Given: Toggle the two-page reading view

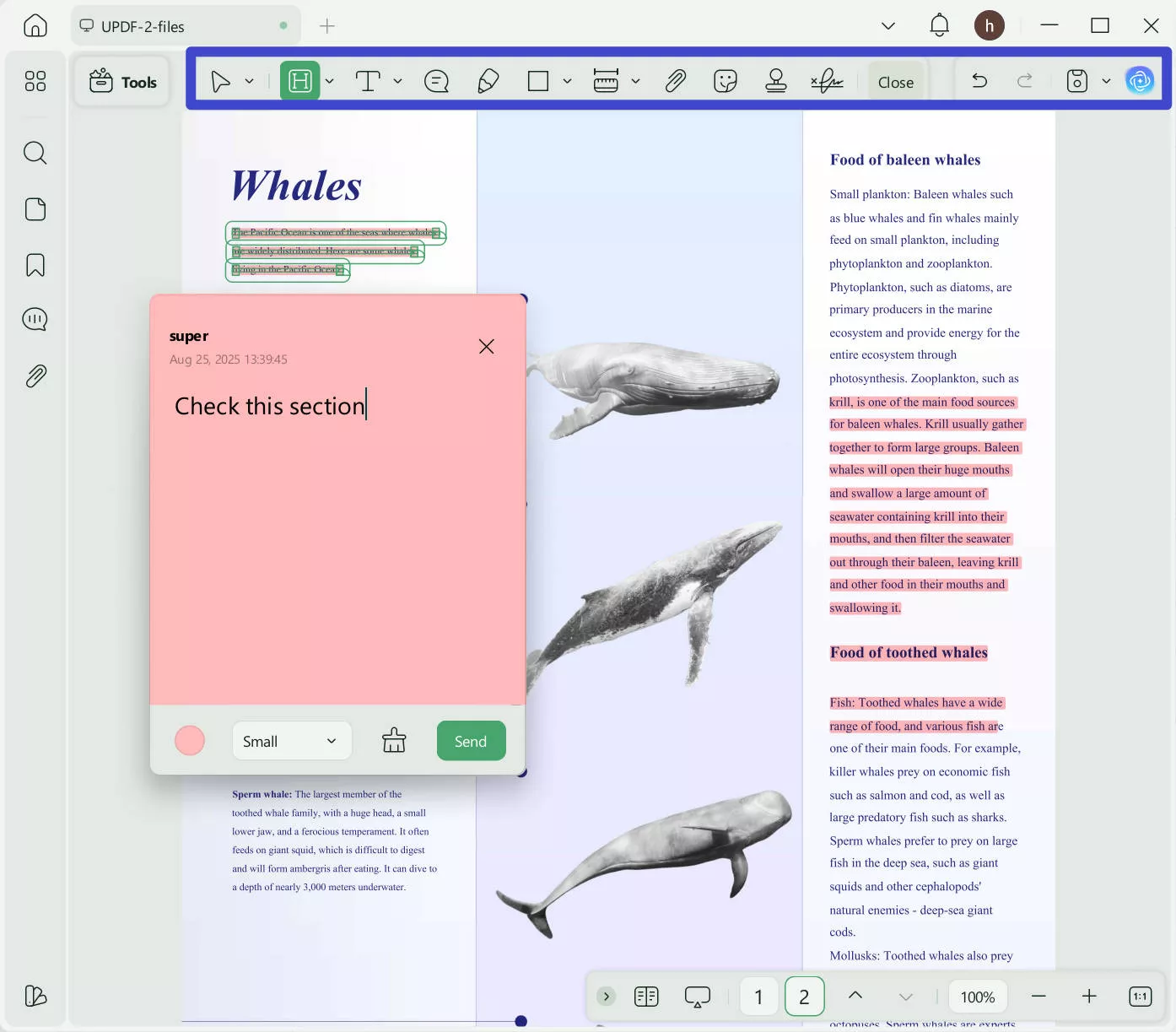Looking at the screenshot, I should coord(646,997).
